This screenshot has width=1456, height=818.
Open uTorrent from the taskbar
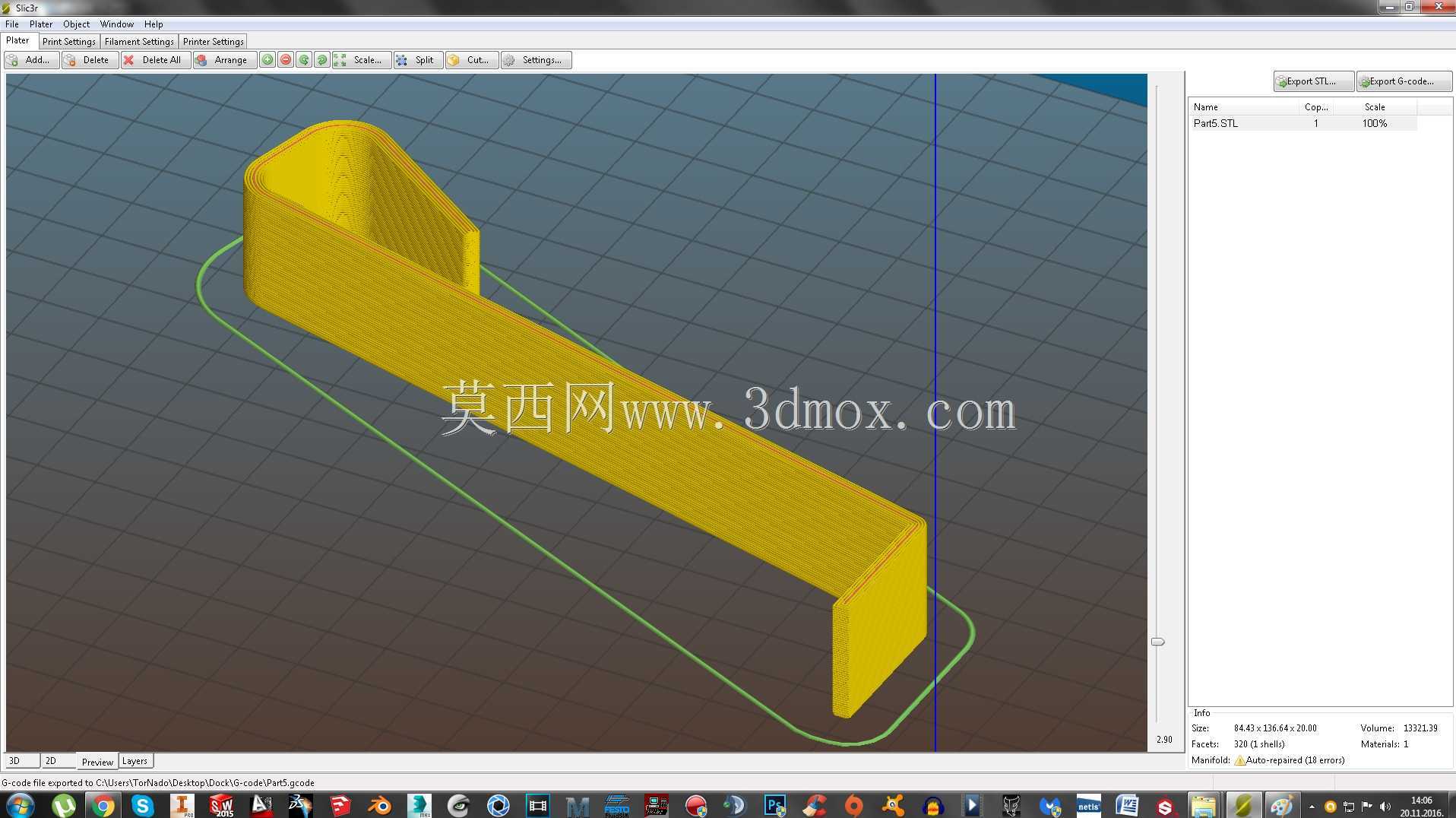click(63, 806)
